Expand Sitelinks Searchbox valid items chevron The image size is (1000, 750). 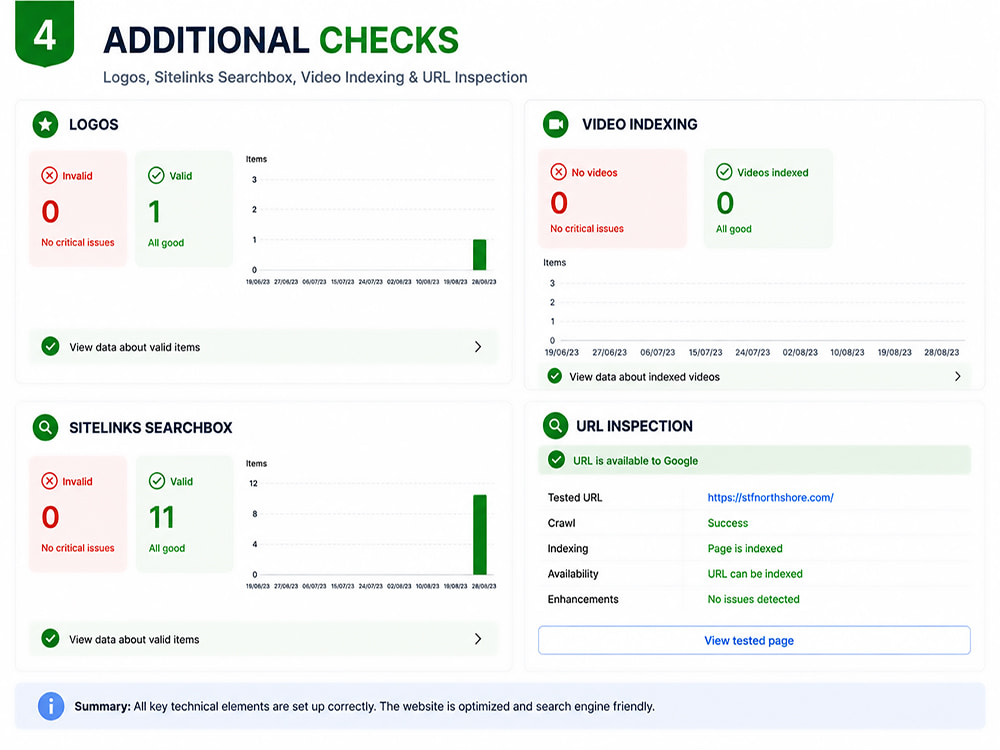pos(478,638)
